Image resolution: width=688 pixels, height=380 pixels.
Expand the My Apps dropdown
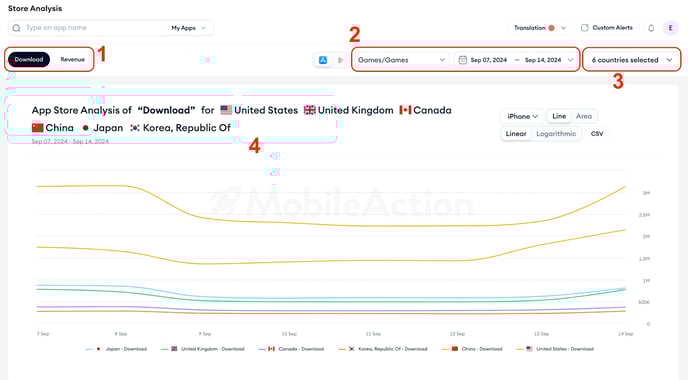[x=188, y=28]
